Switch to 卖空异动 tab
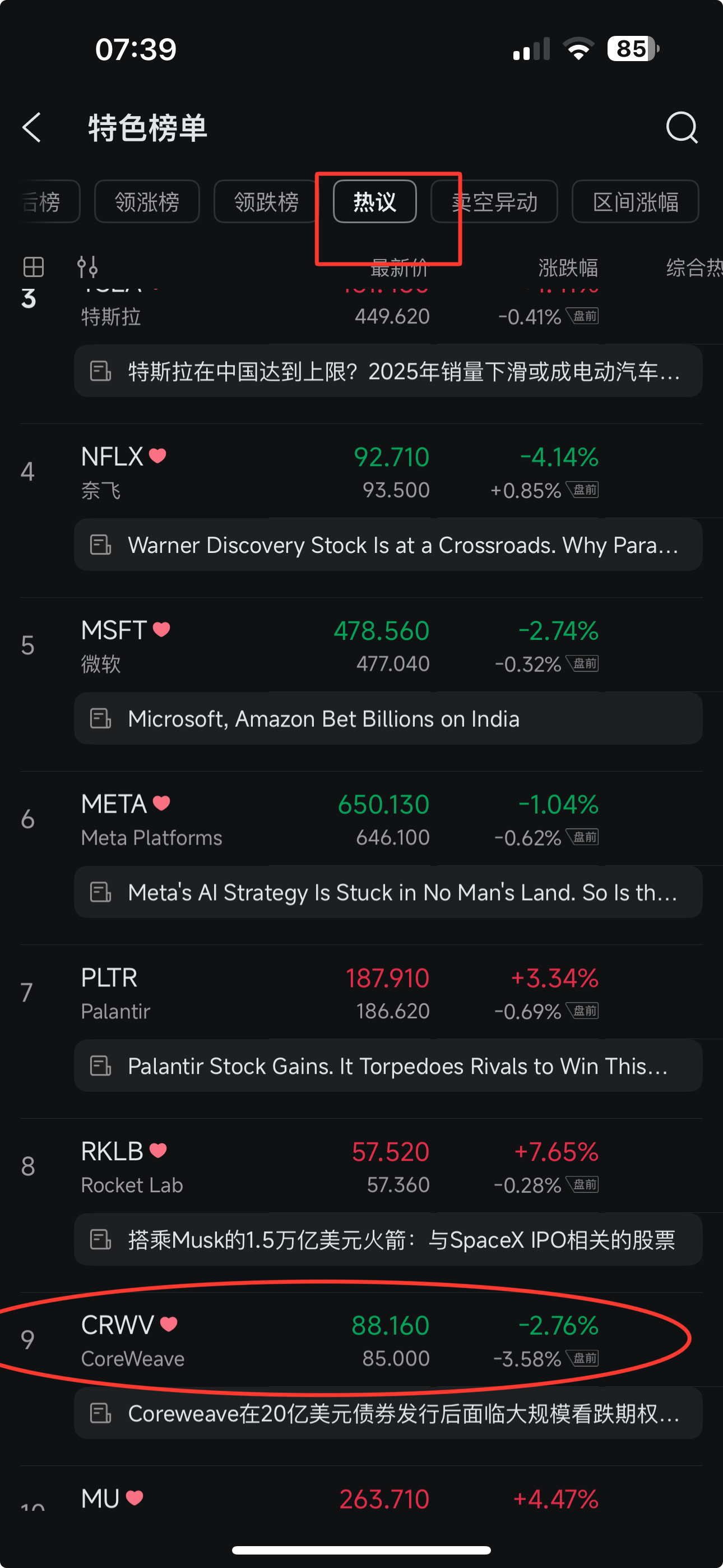 click(x=494, y=201)
